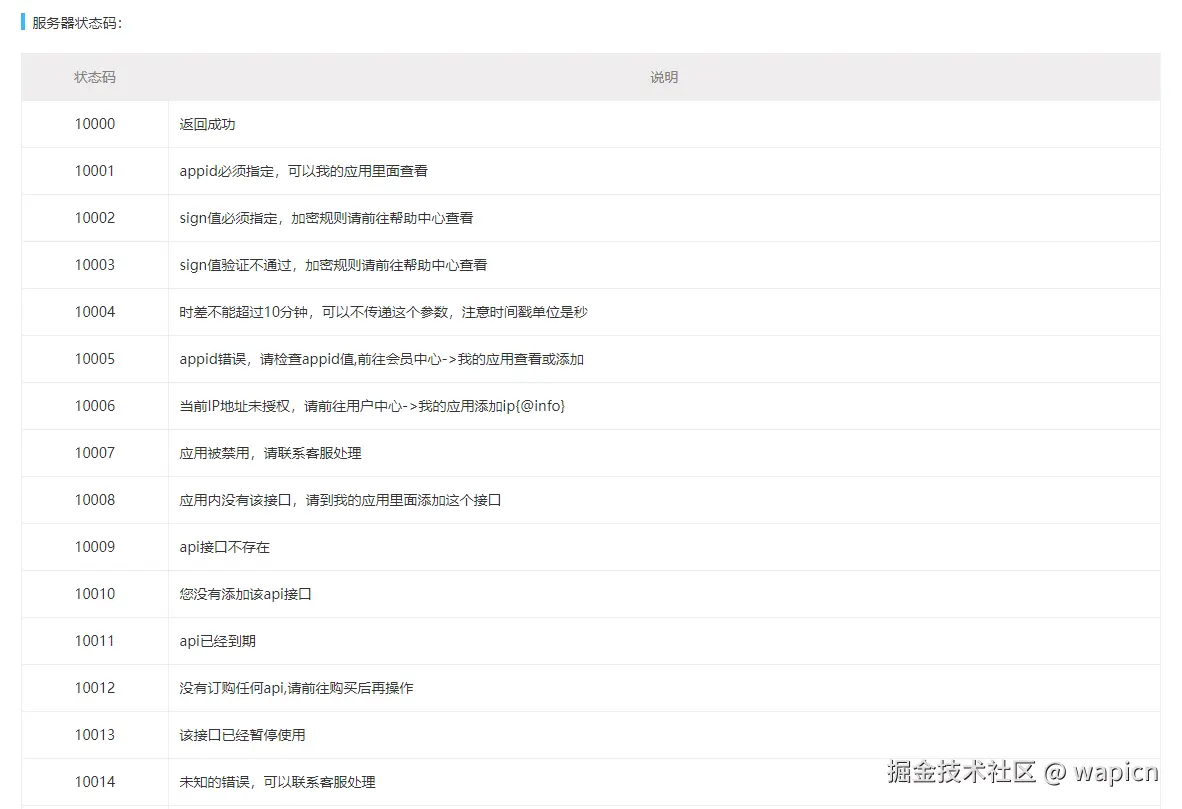Select status code 10011 row
This screenshot has width=1182, height=809.
(x=94, y=641)
